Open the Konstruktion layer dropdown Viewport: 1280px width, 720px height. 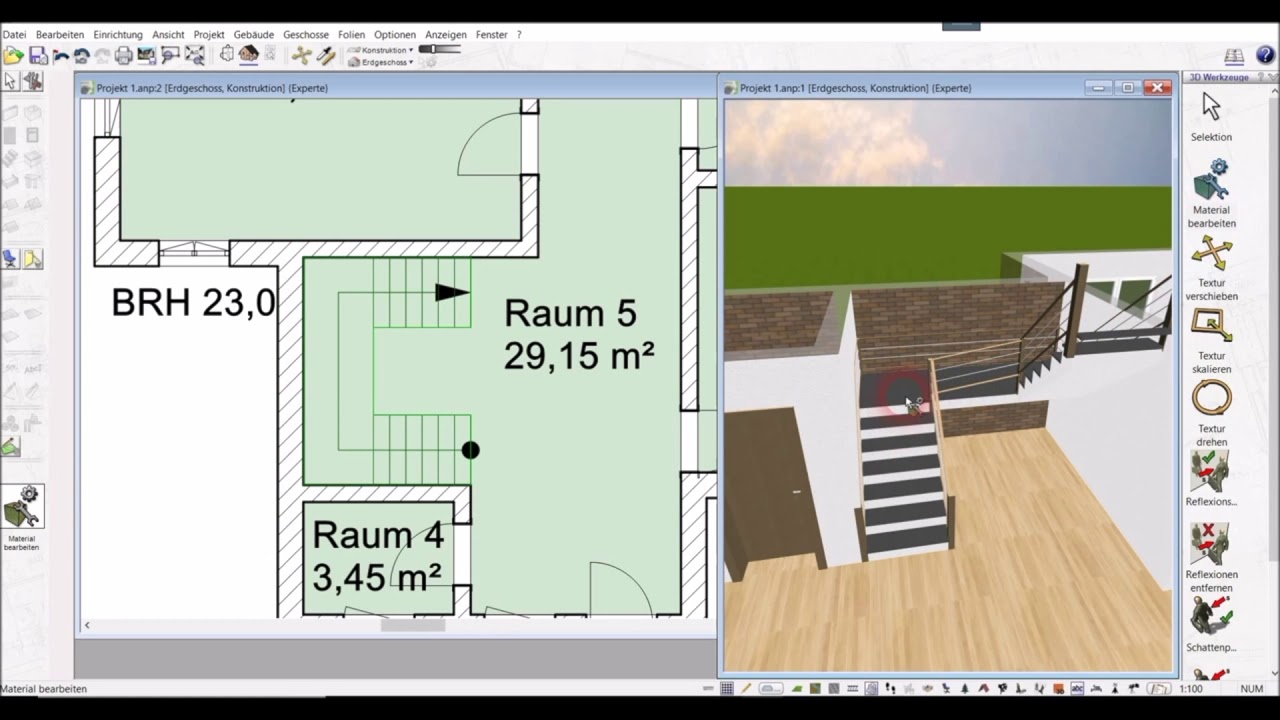pos(380,50)
